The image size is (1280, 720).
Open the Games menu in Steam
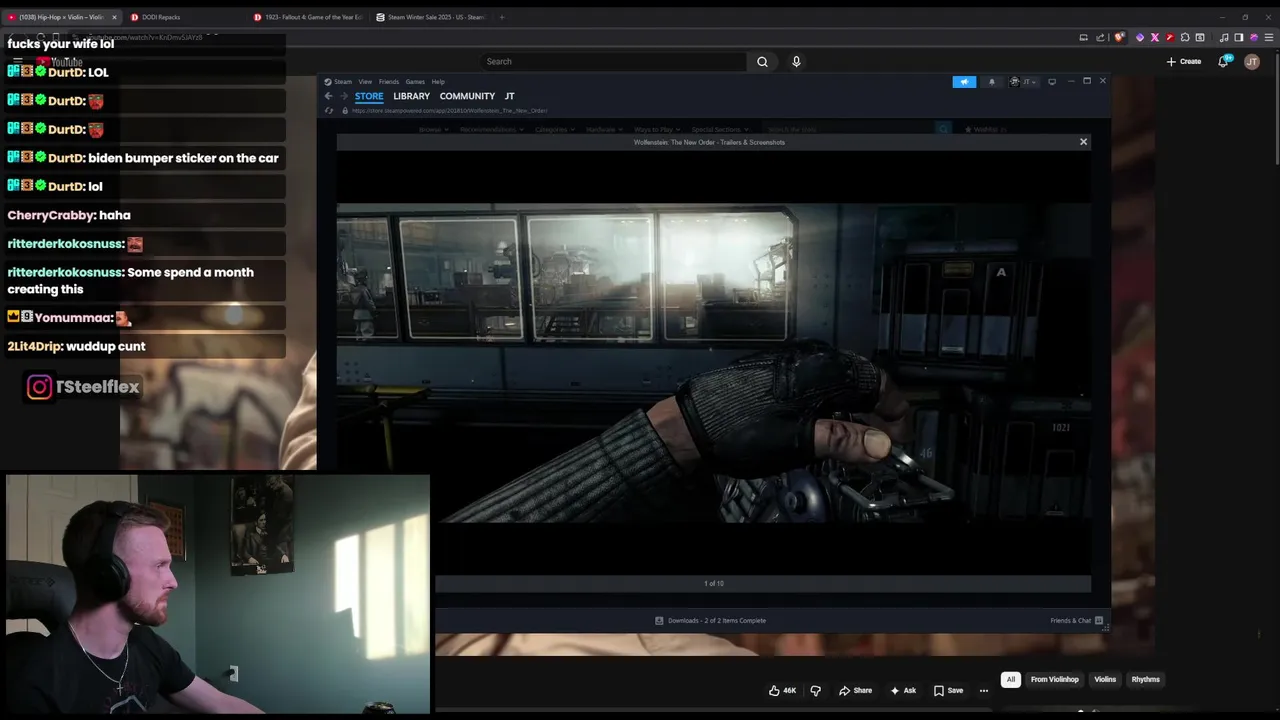click(415, 82)
